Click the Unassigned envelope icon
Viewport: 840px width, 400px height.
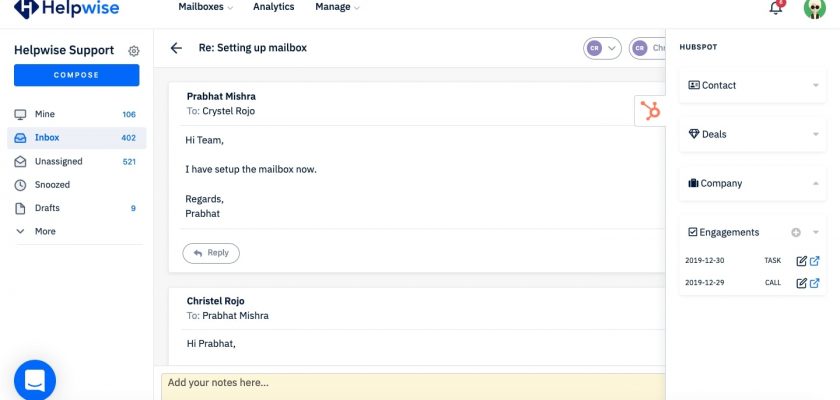[x=20, y=161]
